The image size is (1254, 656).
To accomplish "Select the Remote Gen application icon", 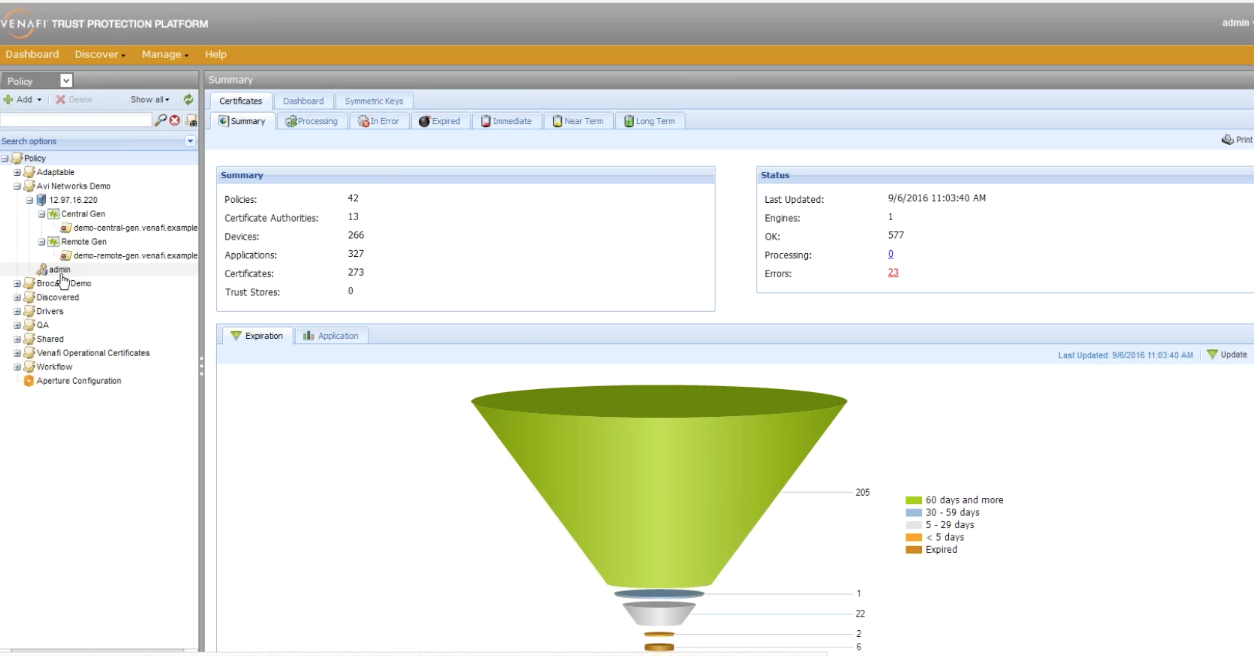I will (x=54, y=242).
